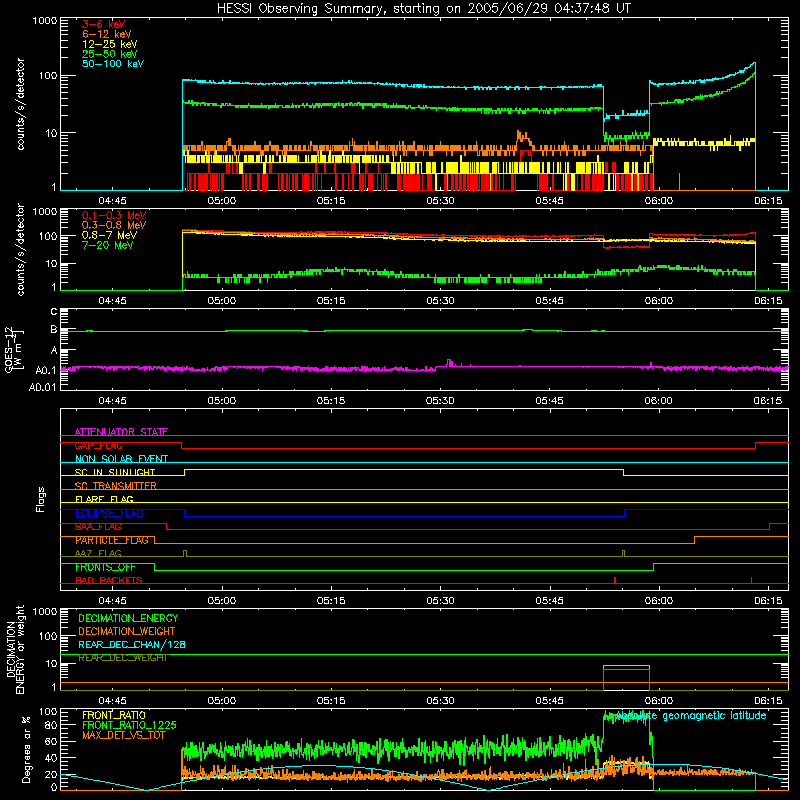The height and width of the screenshot is (800, 800).
Task: Click the 05:45 tick under the MeV panel
Action: point(549,301)
